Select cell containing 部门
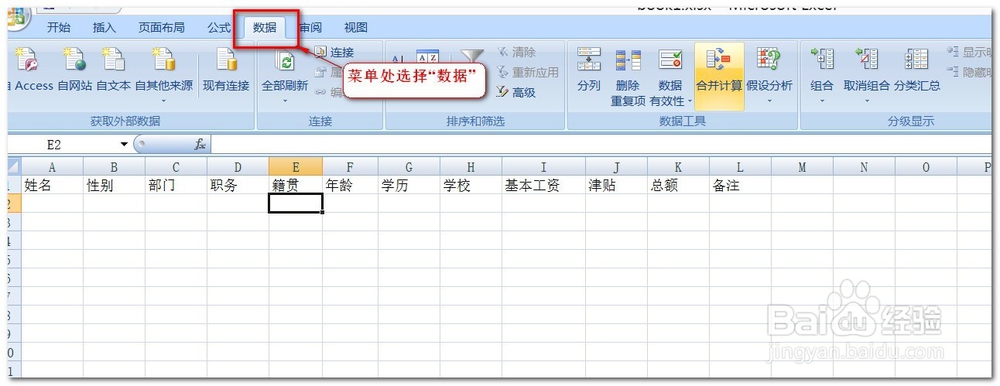The width and height of the screenshot is (1000, 386). (x=176, y=186)
